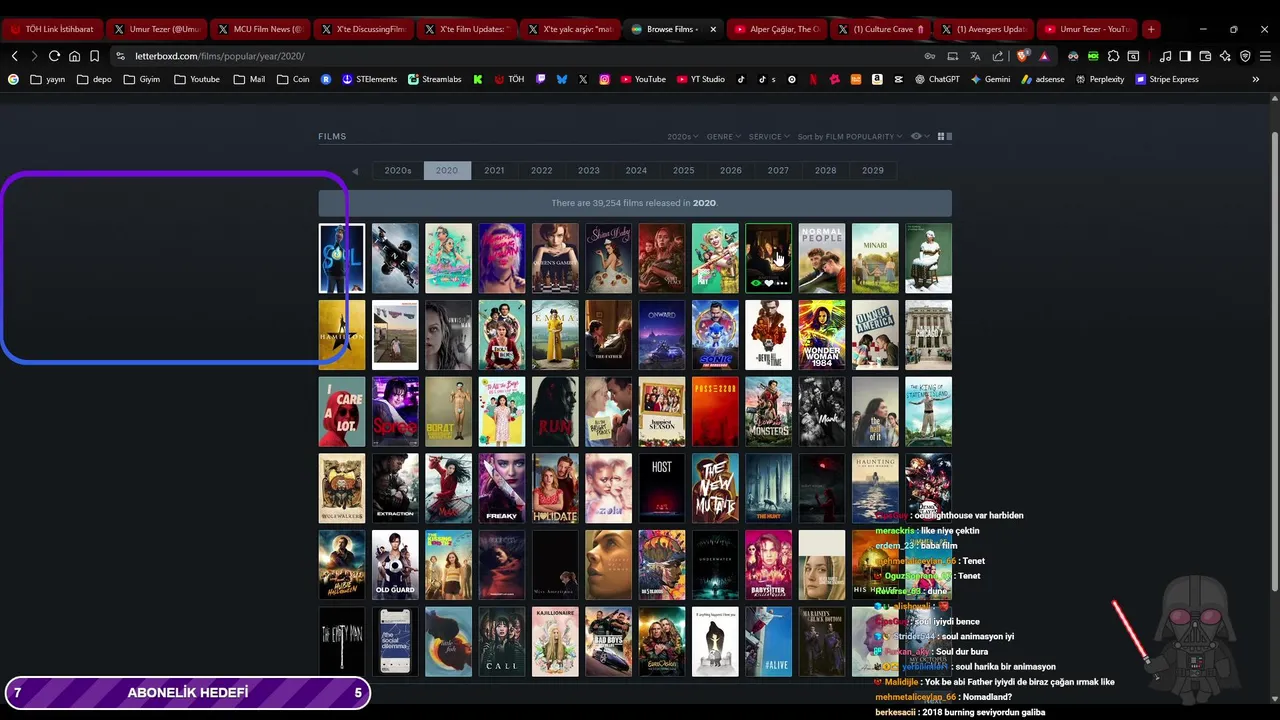Screen dimensions: 1280x720
Task: Open the Wonder Woman 1984 poster
Action: [x=822, y=335]
